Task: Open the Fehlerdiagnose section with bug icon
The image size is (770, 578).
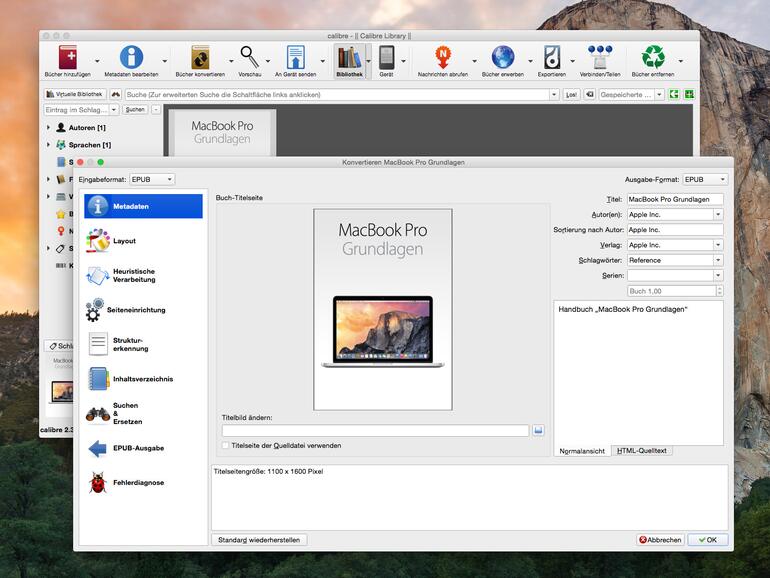Action: tap(98, 482)
